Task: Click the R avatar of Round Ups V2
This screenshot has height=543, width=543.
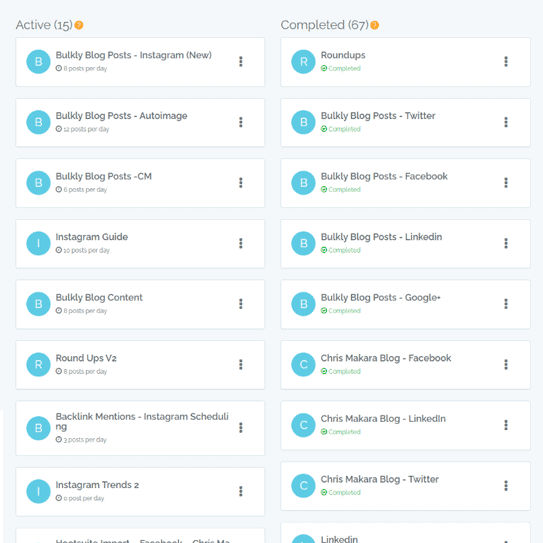Action: pos(38,365)
